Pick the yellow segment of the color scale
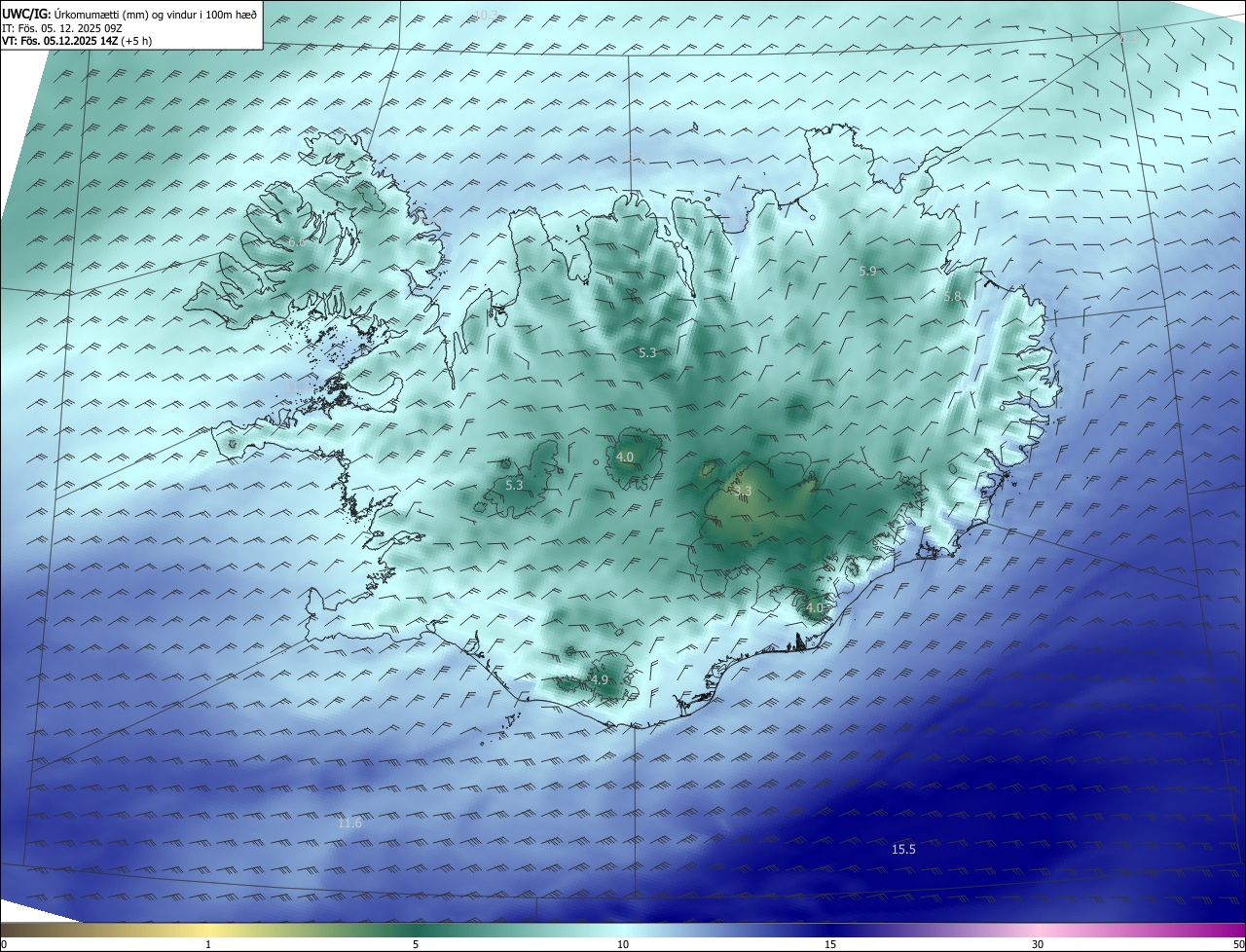1246x952 pixels. (208, 930)
